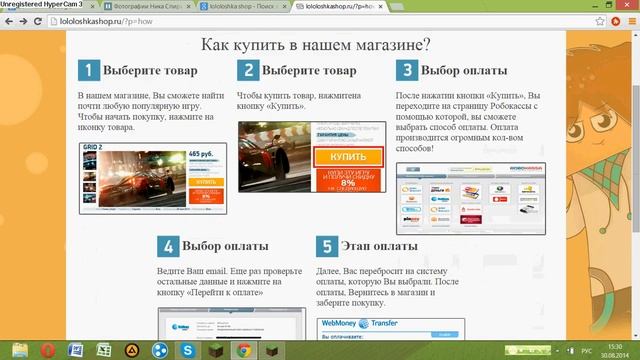Open the first Minecraft grass block taskbar icon
This screenshot has height=360, width=640.
216,350
